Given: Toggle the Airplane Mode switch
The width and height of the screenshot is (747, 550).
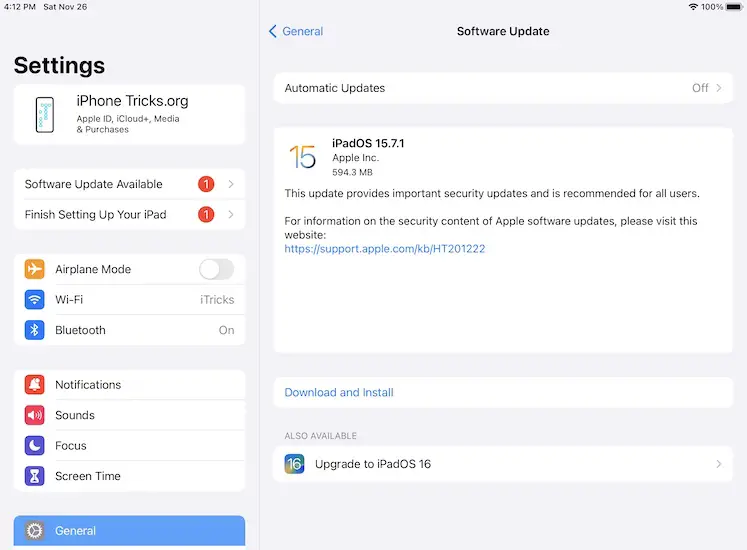Looking at the screenshot, I should [216, 269].
